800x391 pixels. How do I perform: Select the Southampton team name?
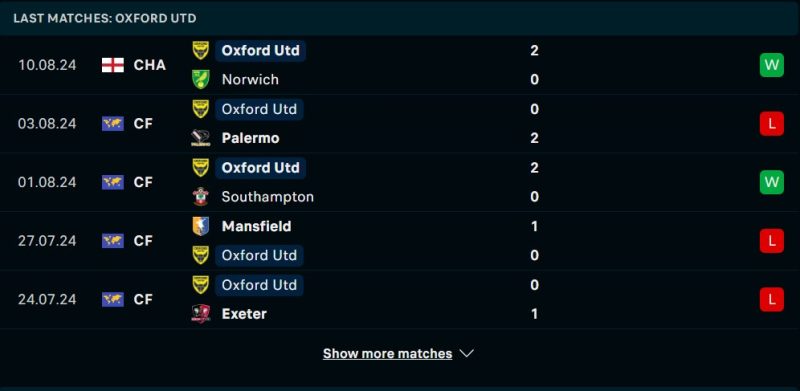pyautogui.click(x=267, y=197)
